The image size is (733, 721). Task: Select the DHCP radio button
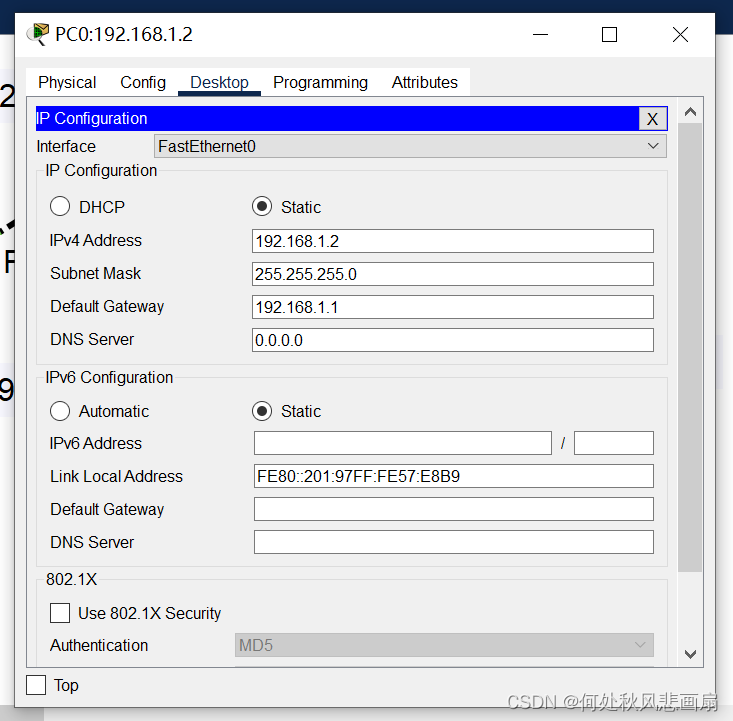point(60,206)
